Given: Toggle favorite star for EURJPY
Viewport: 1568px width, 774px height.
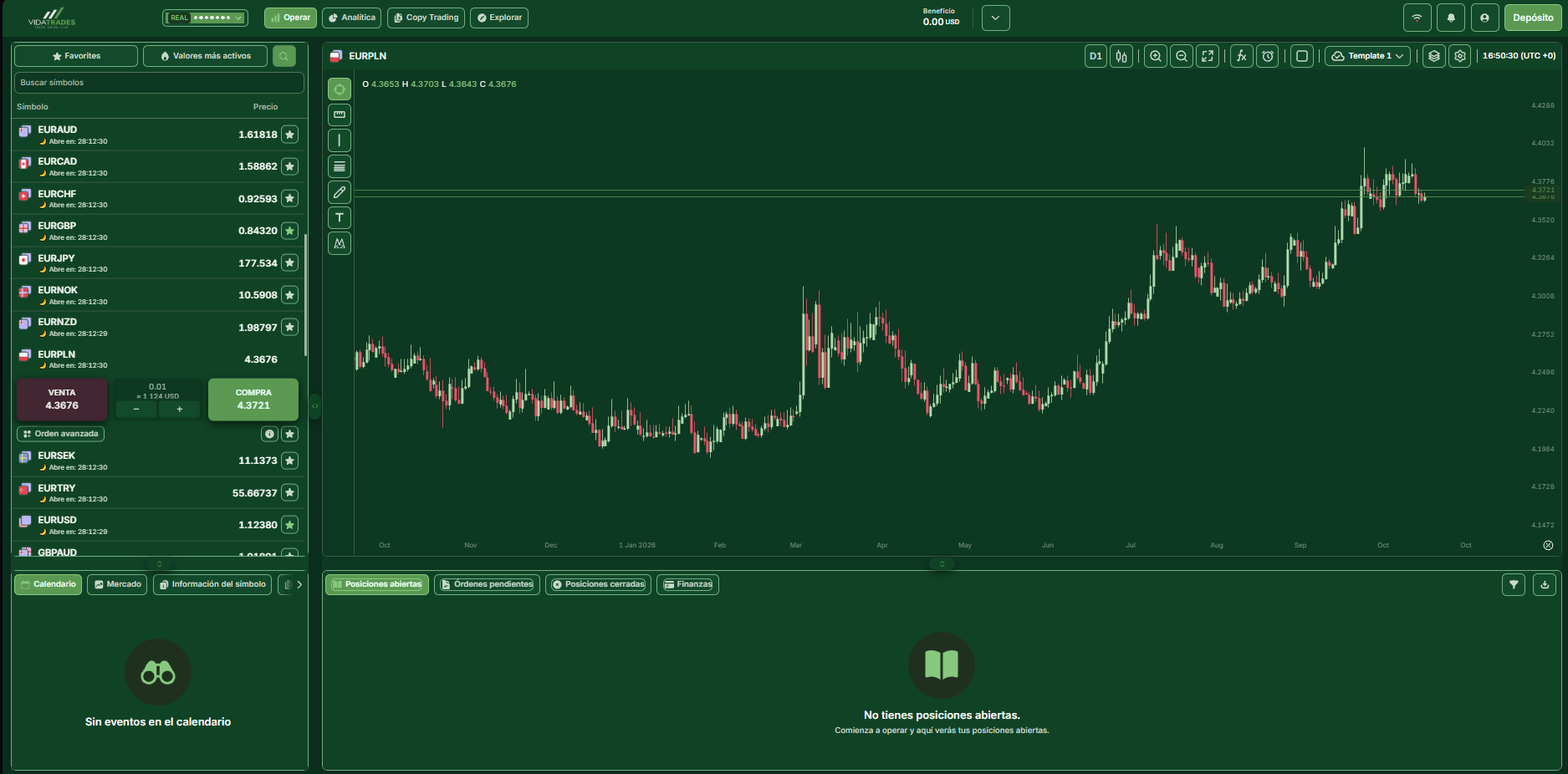Looking at the screenshot, I should 289,262.
